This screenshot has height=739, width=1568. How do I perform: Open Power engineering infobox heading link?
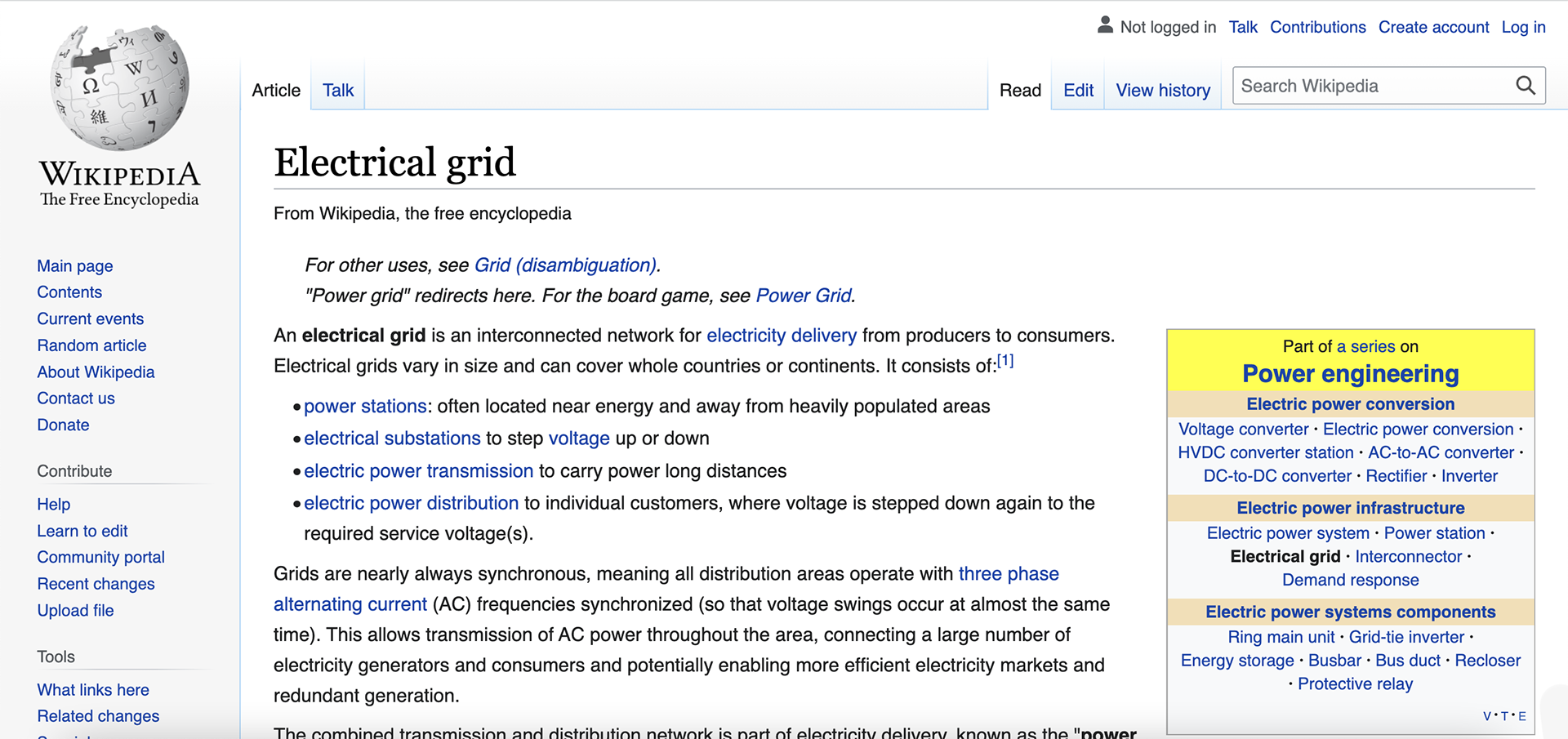pos(1351,374)
